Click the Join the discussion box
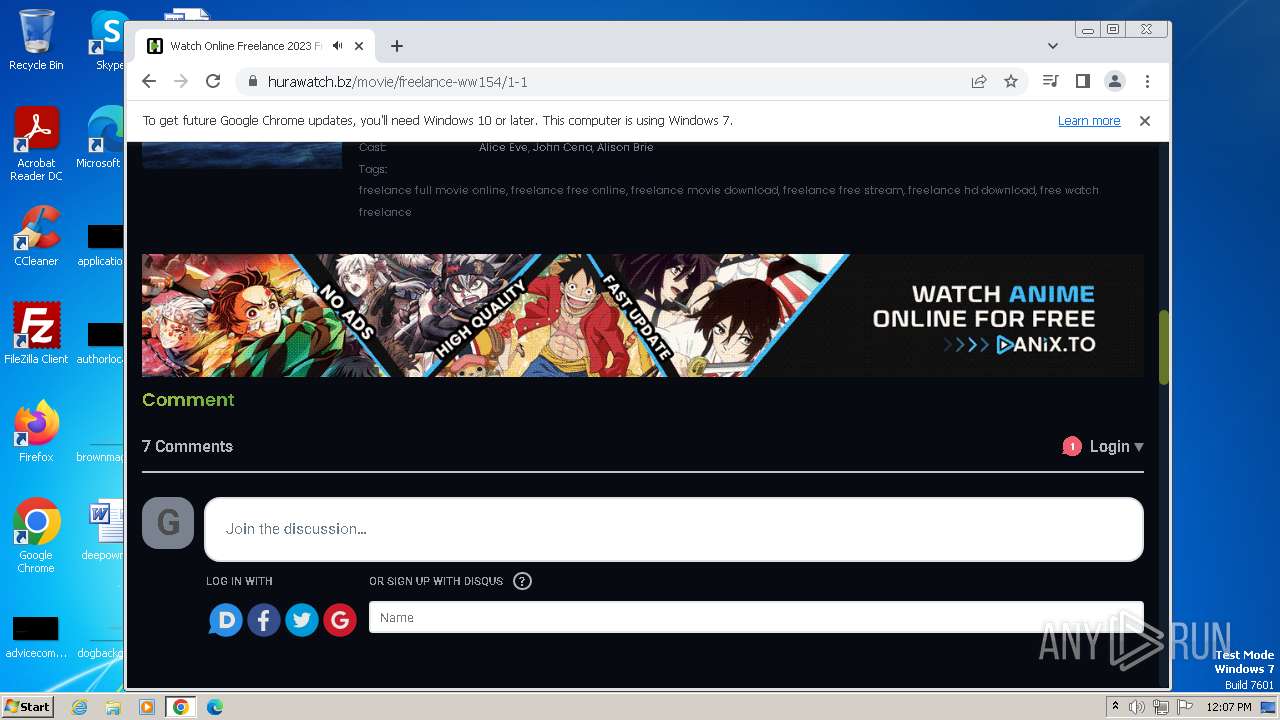The height and width of the screenshot is (720, 1280). 673,529
